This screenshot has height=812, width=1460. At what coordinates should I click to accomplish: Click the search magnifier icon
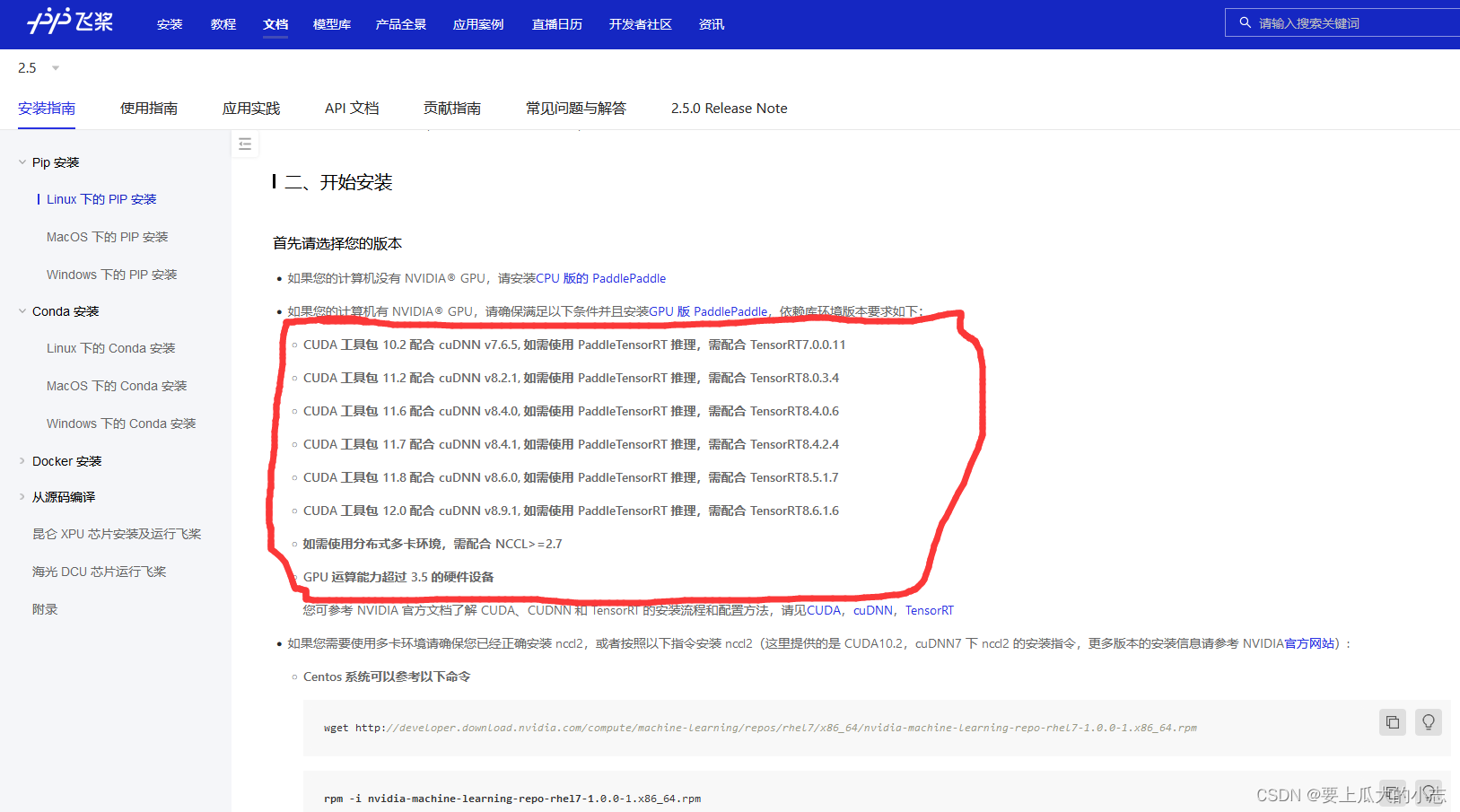[x=1245, y=22]
